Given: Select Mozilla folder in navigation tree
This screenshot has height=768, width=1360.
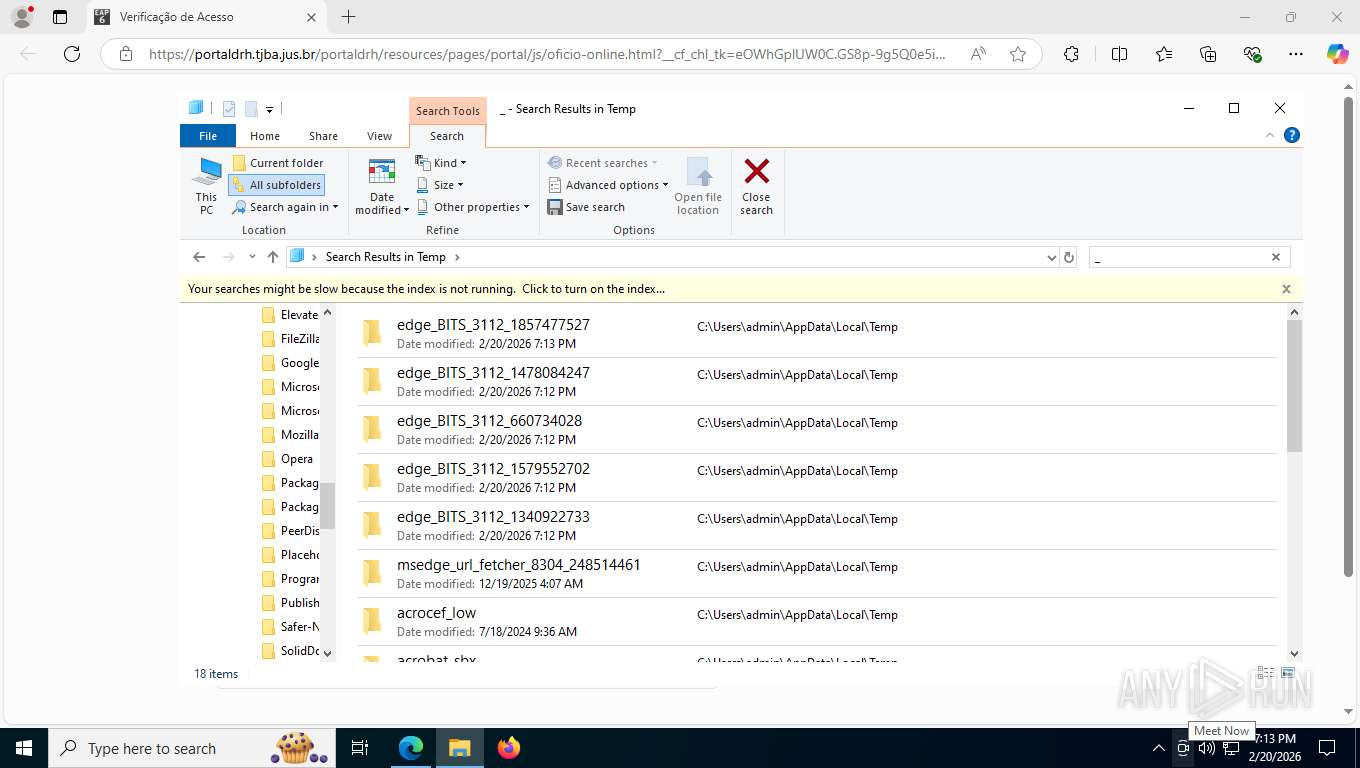Looking at the screenshot, I should [x=289, y=435].
